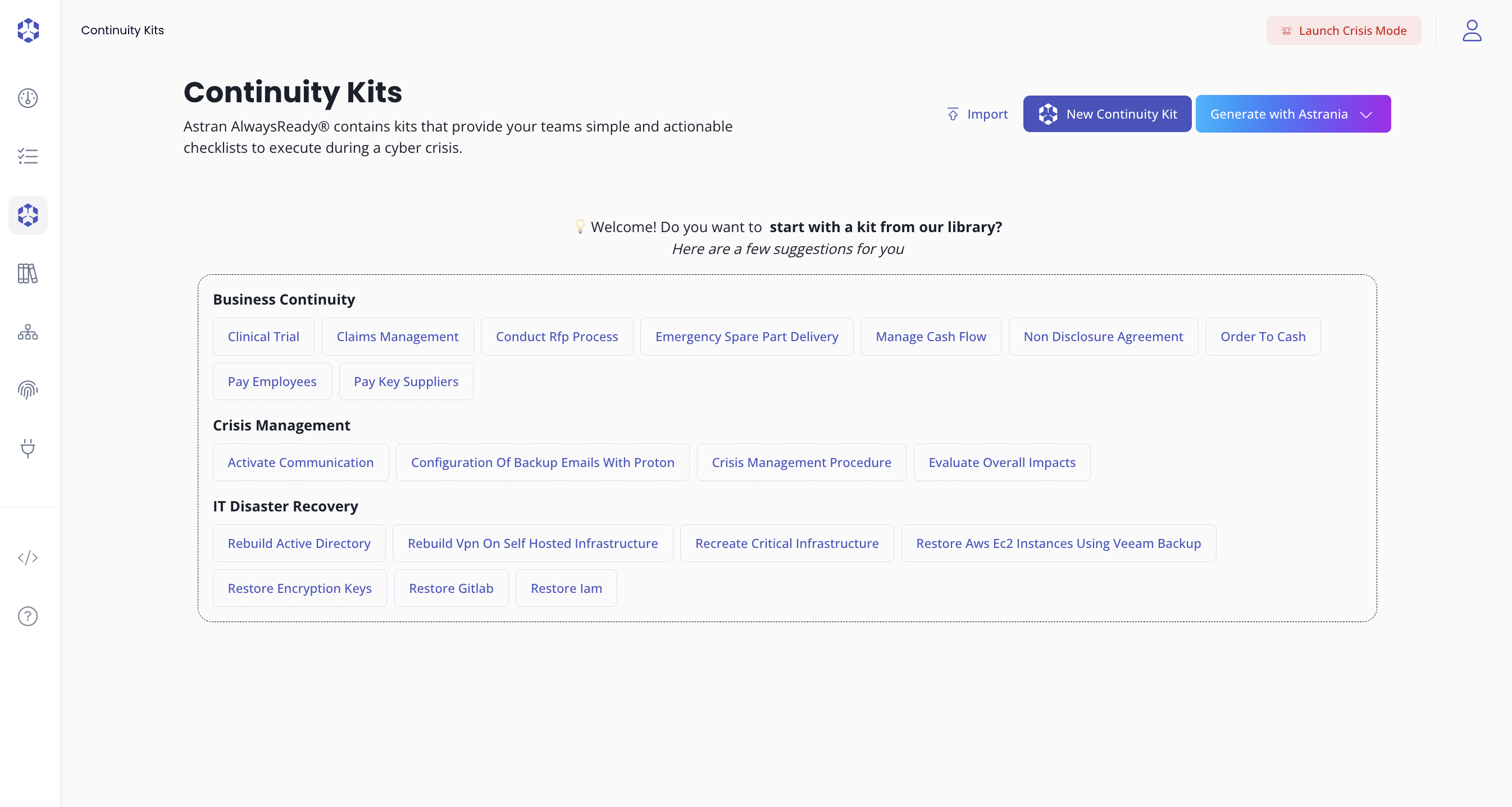Select the Clinical Trial kit suggestion
Screen dimensions: 1512x807
[x=263, y=337]
